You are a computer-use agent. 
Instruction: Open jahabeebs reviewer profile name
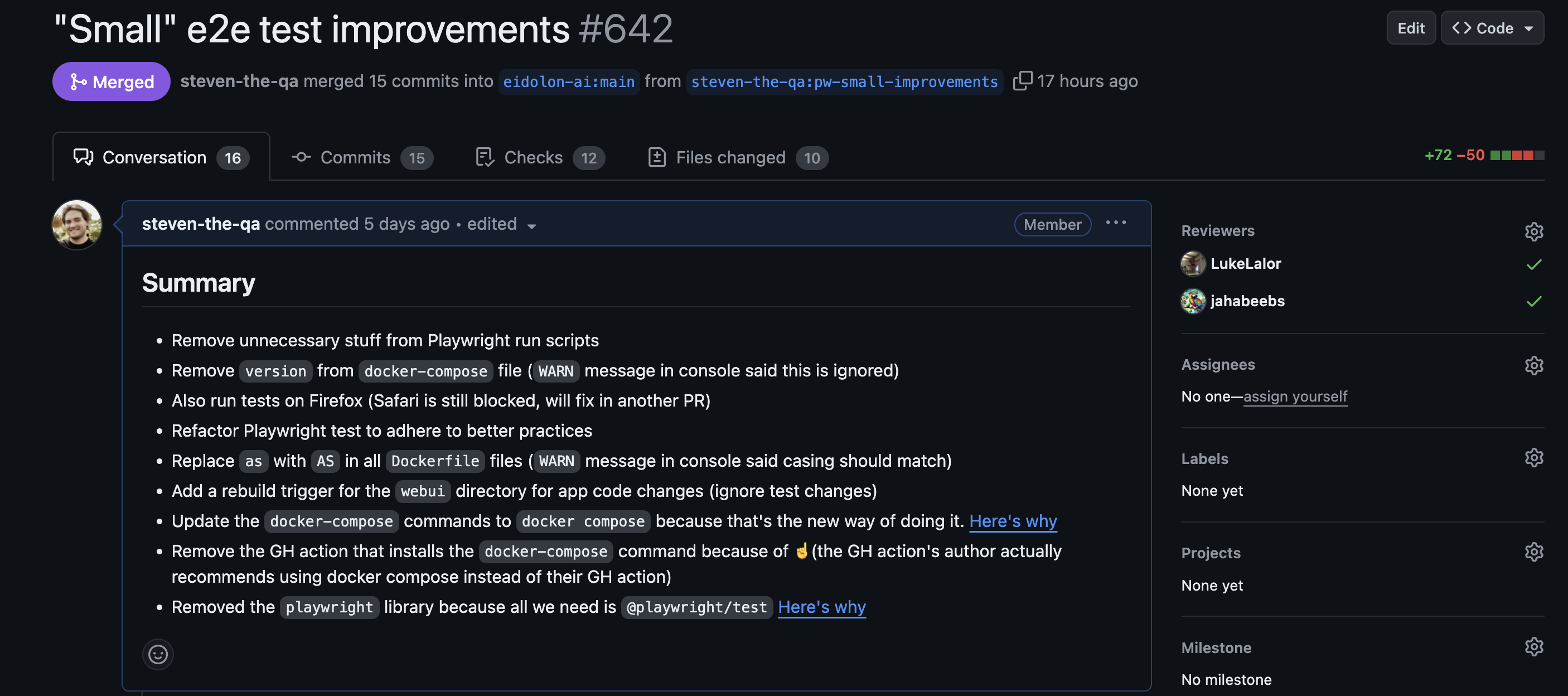(x=1247, y=301)
